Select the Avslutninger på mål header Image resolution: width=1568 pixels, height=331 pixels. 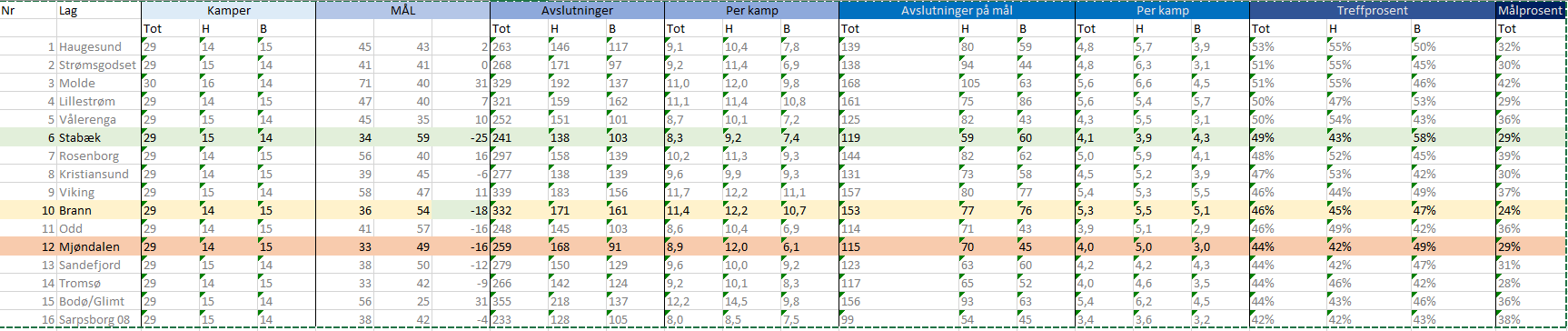[x=957, y=11]
